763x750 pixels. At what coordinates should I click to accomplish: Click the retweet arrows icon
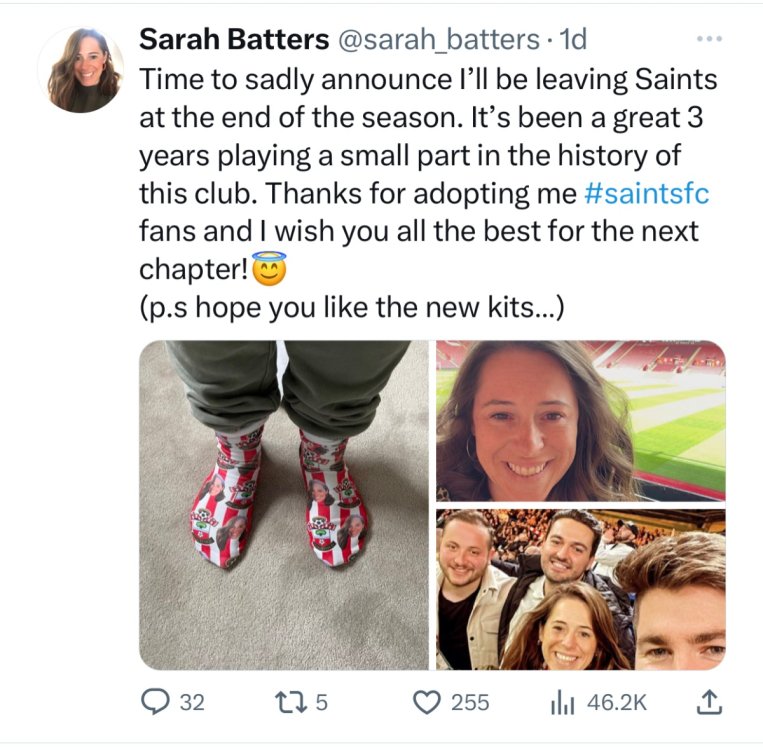pos(292,702)
